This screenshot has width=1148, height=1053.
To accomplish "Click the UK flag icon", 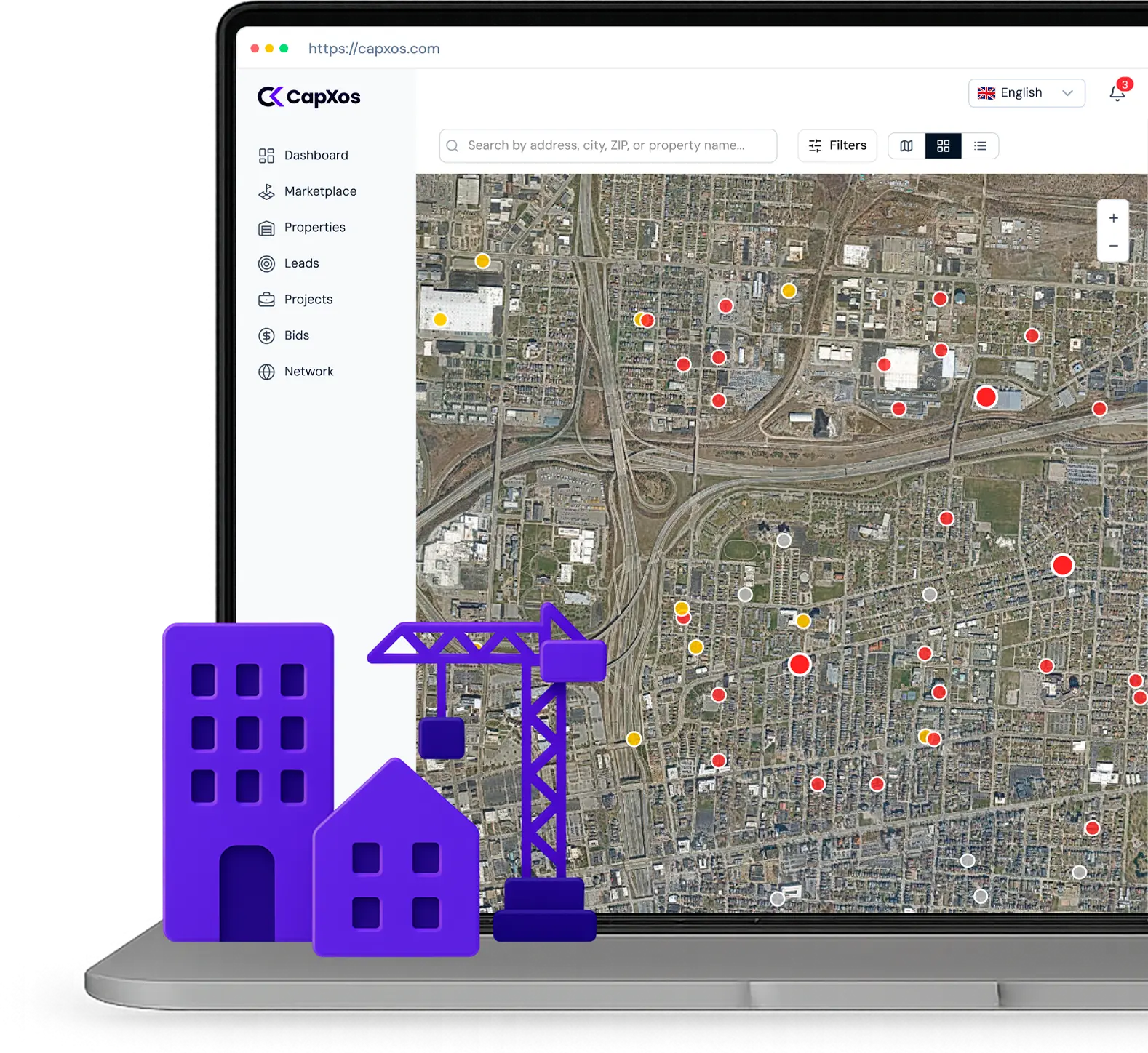I will (986, 93).
